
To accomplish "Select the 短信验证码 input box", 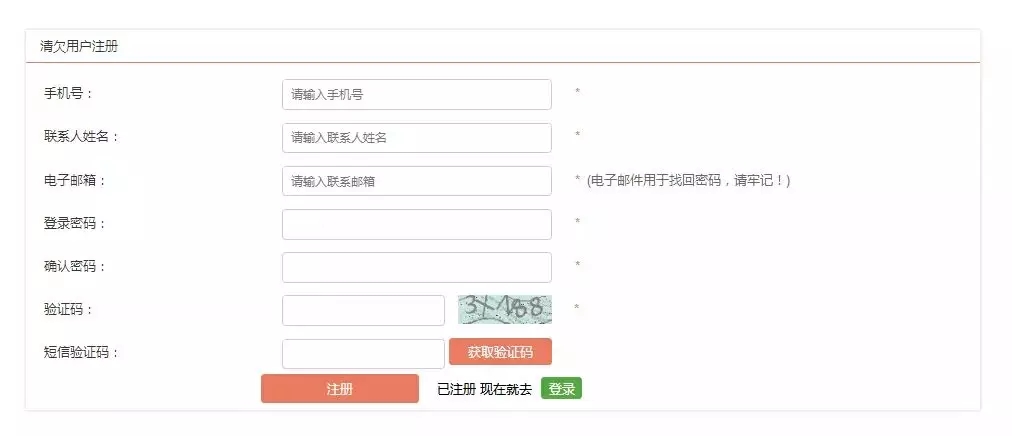I will tap(363, 353).
